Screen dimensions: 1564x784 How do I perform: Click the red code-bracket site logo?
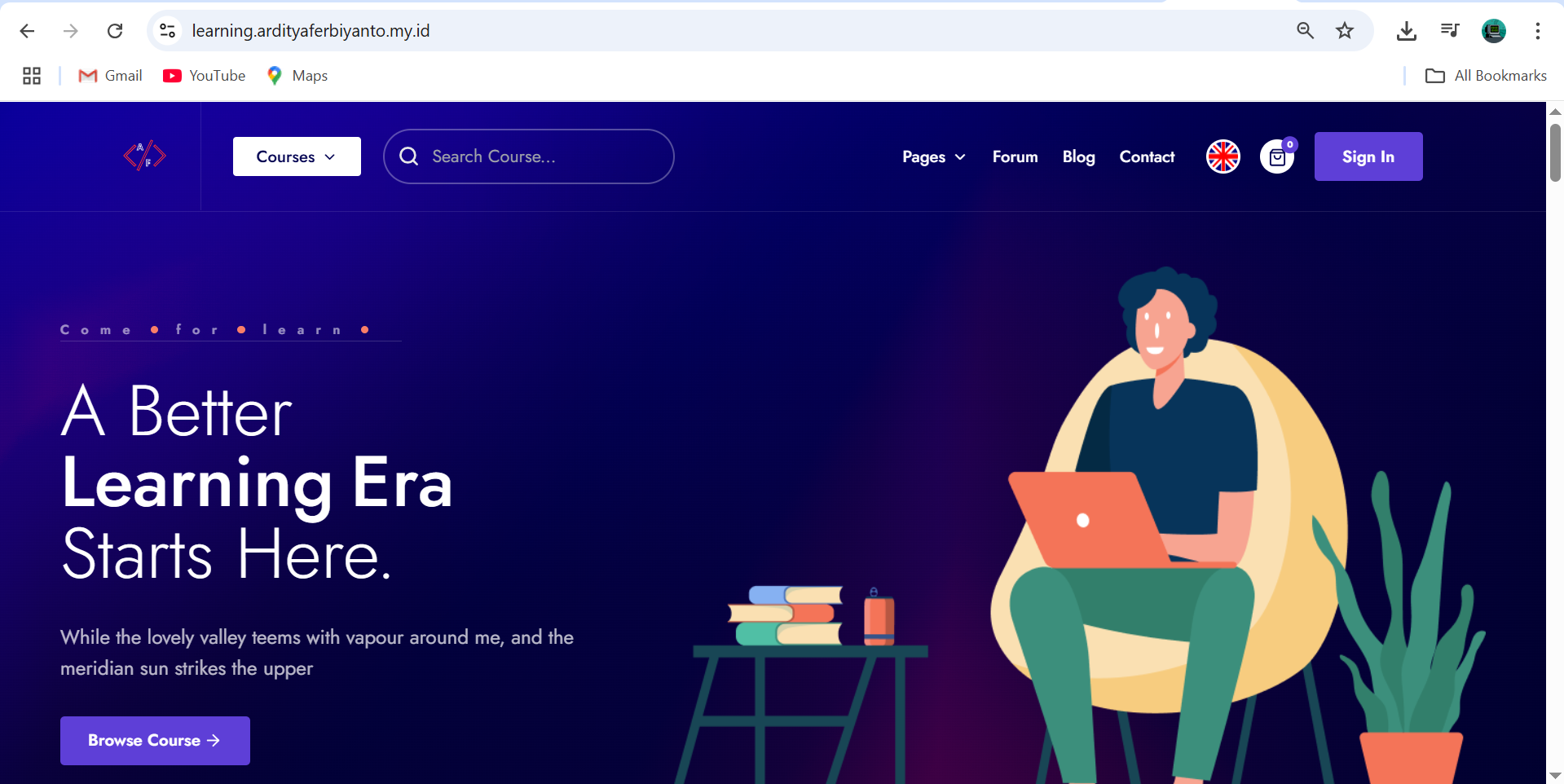click(145, 155)
